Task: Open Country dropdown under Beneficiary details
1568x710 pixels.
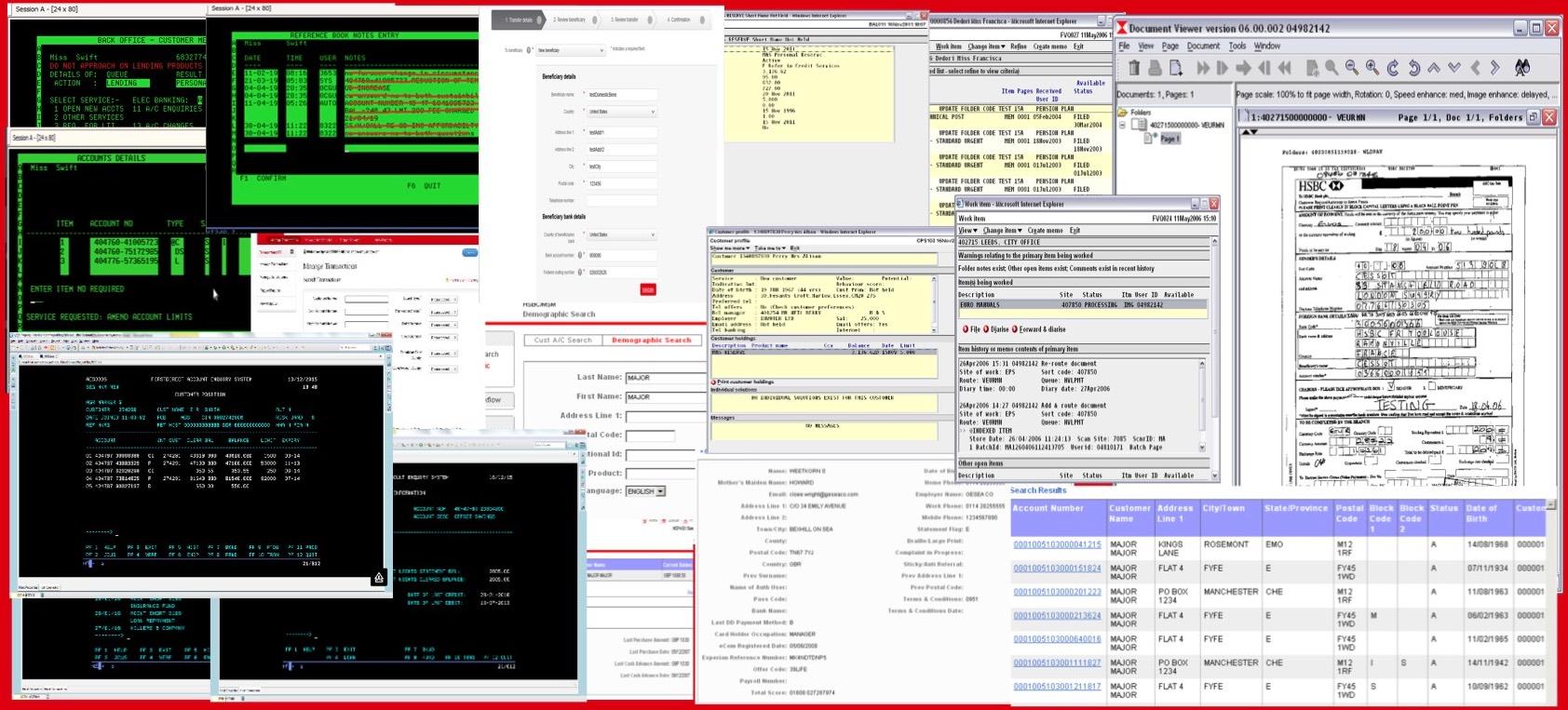Action: click(622, 112)
